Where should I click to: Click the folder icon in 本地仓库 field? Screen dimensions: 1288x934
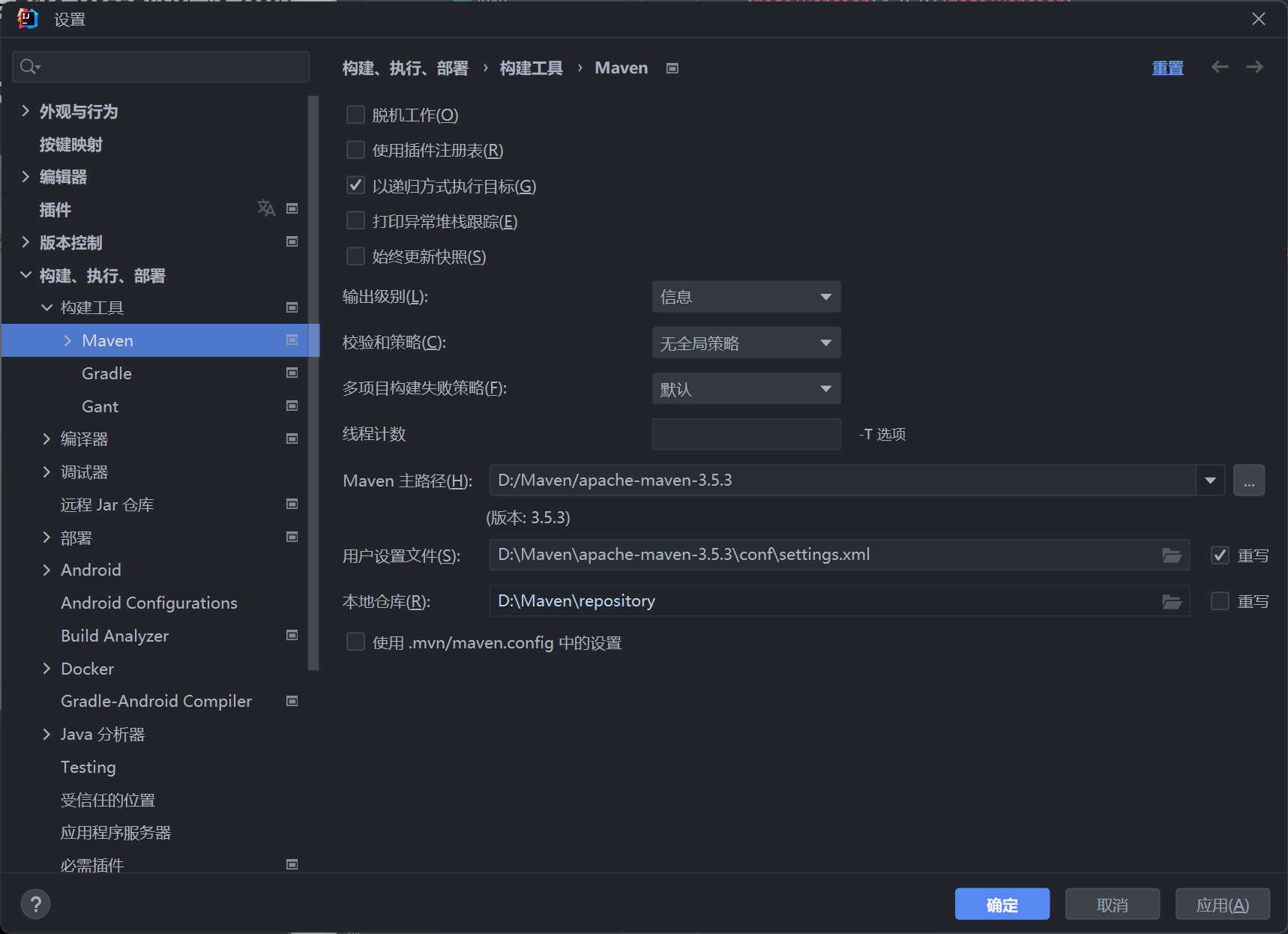point(1171,602)
